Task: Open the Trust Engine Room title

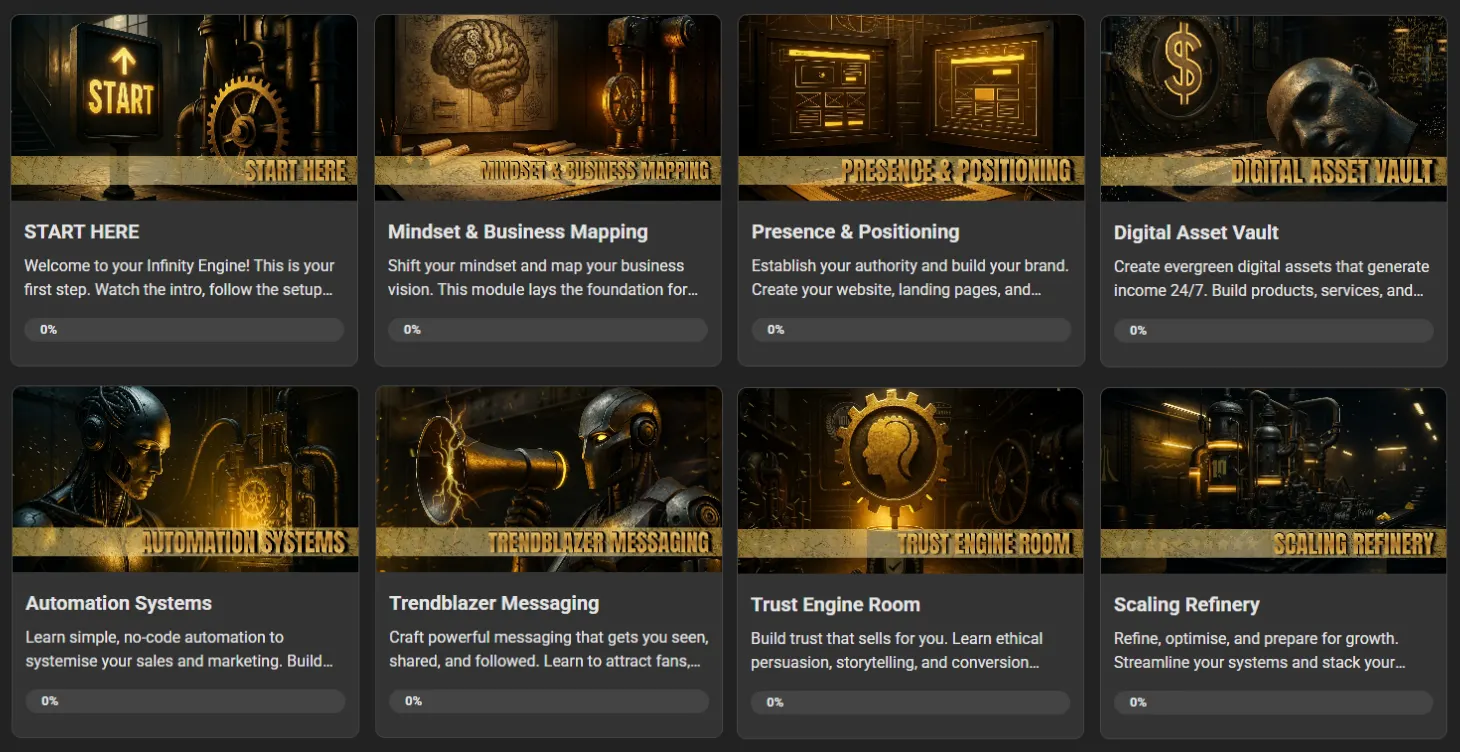Action: pos(835,604)
